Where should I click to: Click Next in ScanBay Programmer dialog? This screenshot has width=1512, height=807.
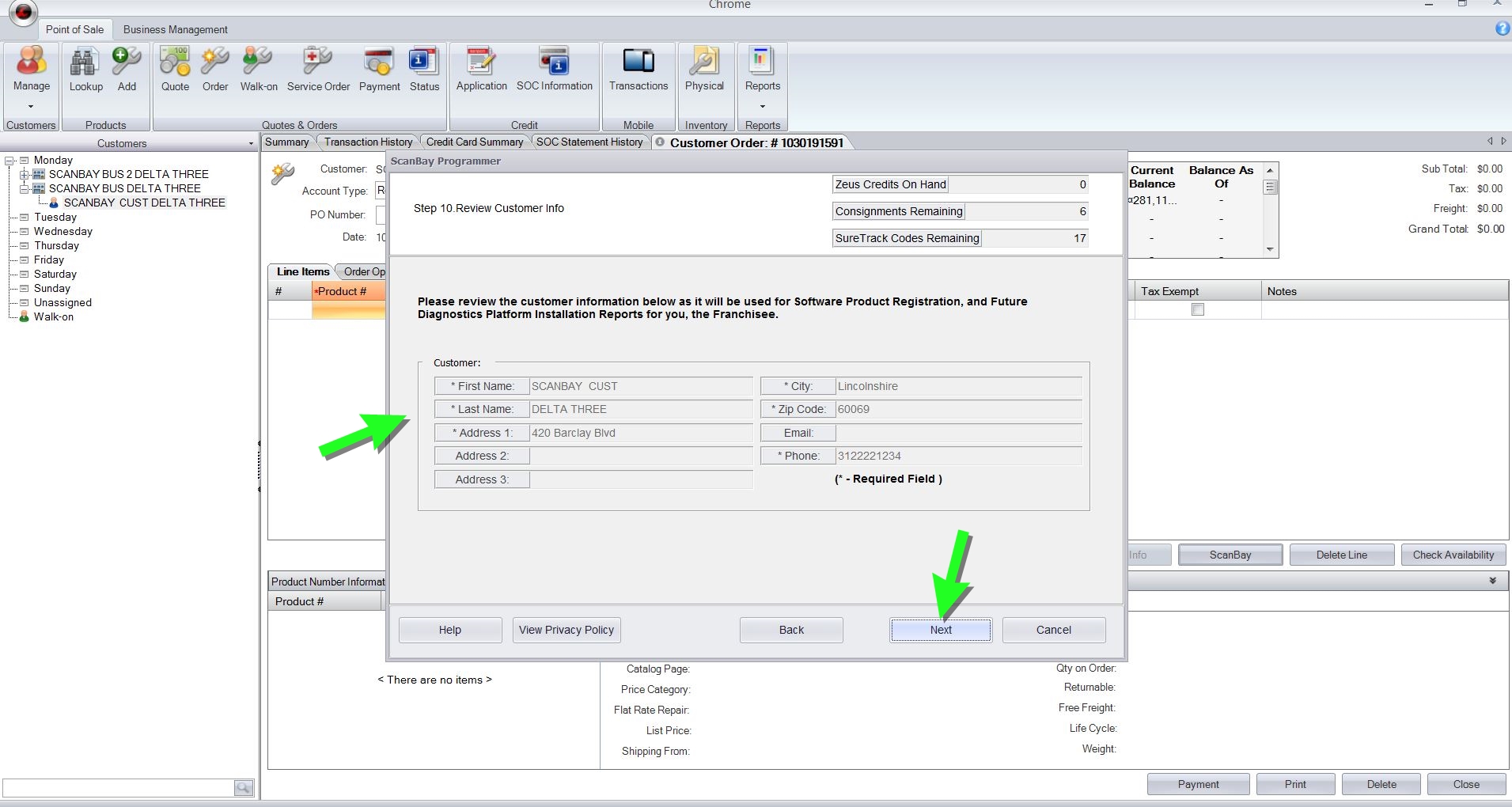click(940, 630)
